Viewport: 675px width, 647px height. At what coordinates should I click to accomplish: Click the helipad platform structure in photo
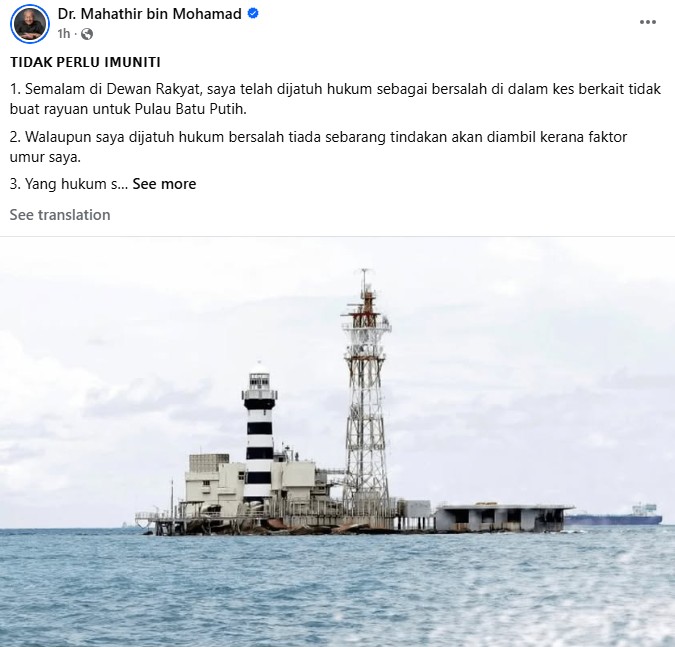503,518
